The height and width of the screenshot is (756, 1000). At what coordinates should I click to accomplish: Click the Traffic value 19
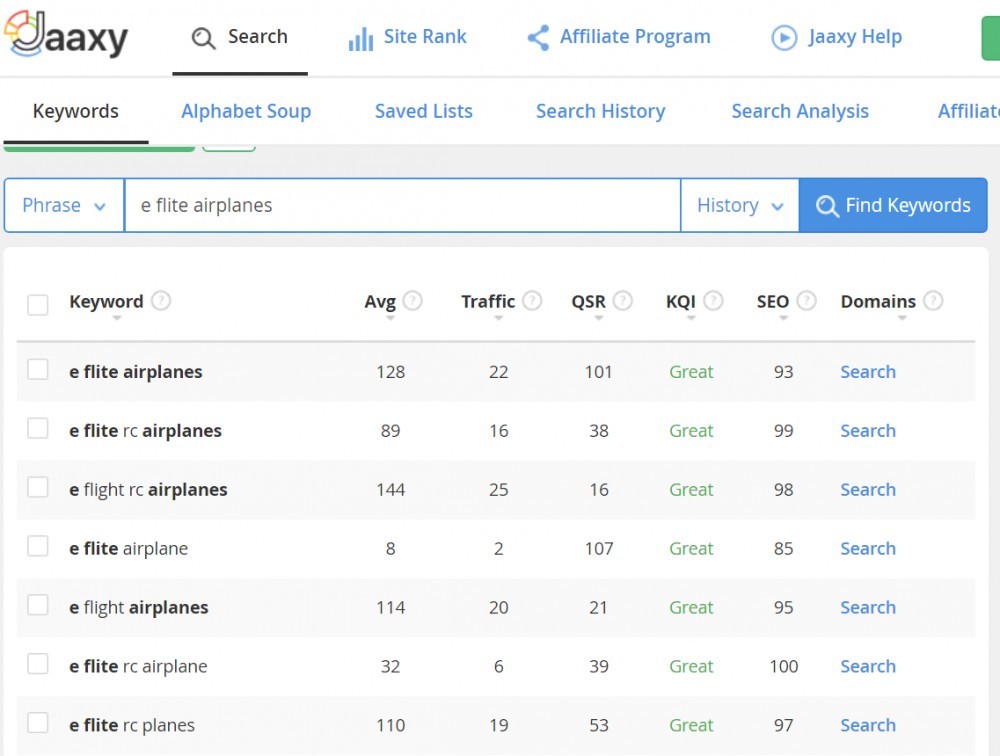click(499, 725)
